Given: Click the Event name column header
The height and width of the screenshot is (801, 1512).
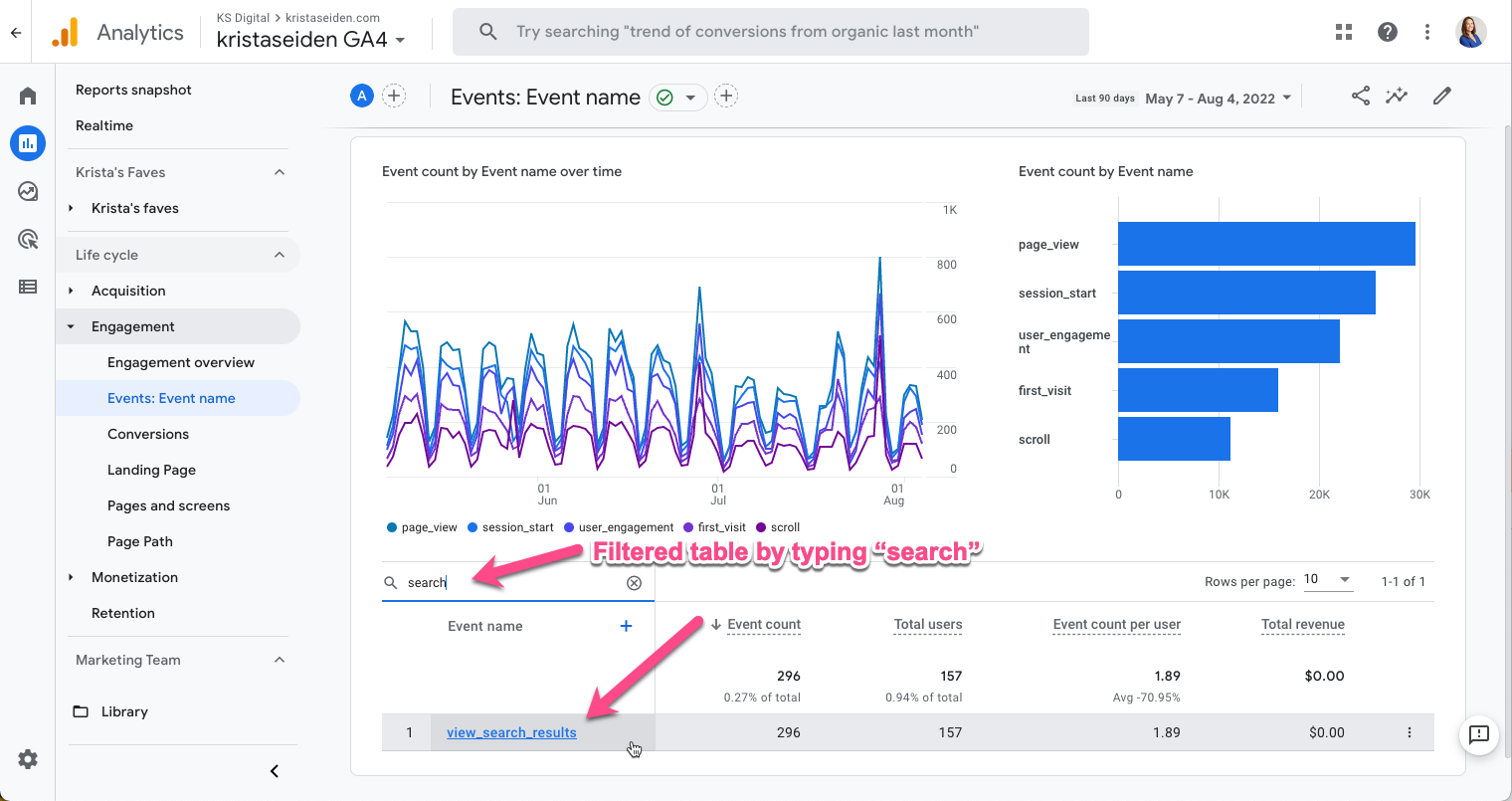Looking at the screenshot, I should (485, 626).
